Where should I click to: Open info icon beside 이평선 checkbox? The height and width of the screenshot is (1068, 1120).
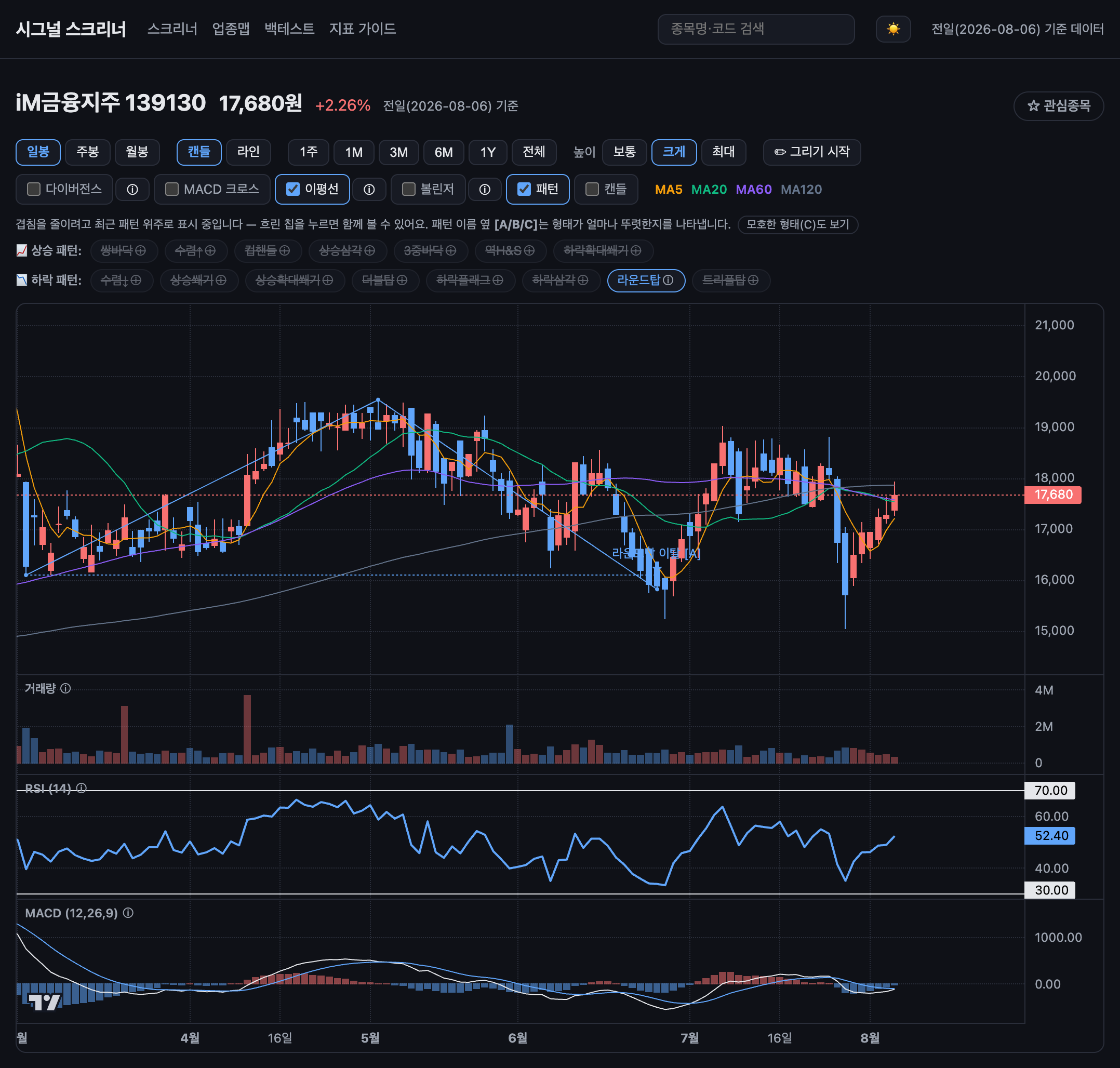[369, 190]
